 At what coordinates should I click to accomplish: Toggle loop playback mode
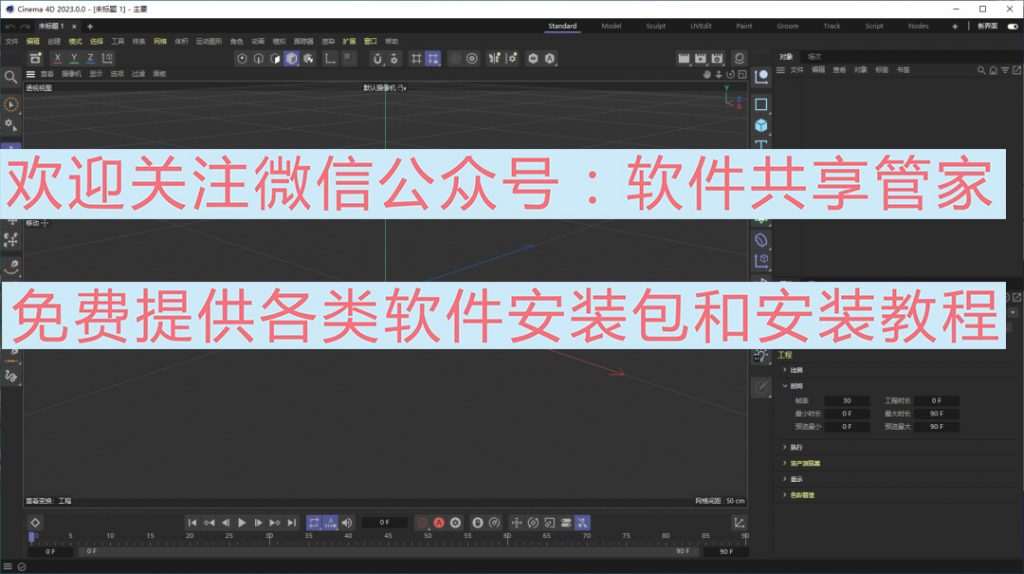tap(314, 522)
